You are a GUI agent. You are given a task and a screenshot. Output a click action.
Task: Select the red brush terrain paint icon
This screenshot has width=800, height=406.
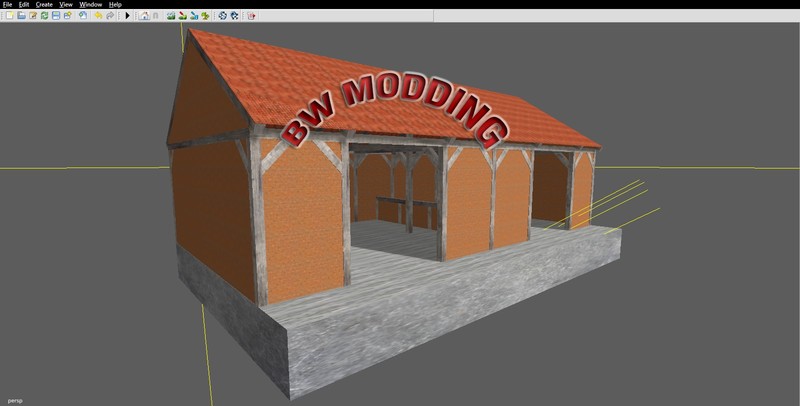coord(182,16)
